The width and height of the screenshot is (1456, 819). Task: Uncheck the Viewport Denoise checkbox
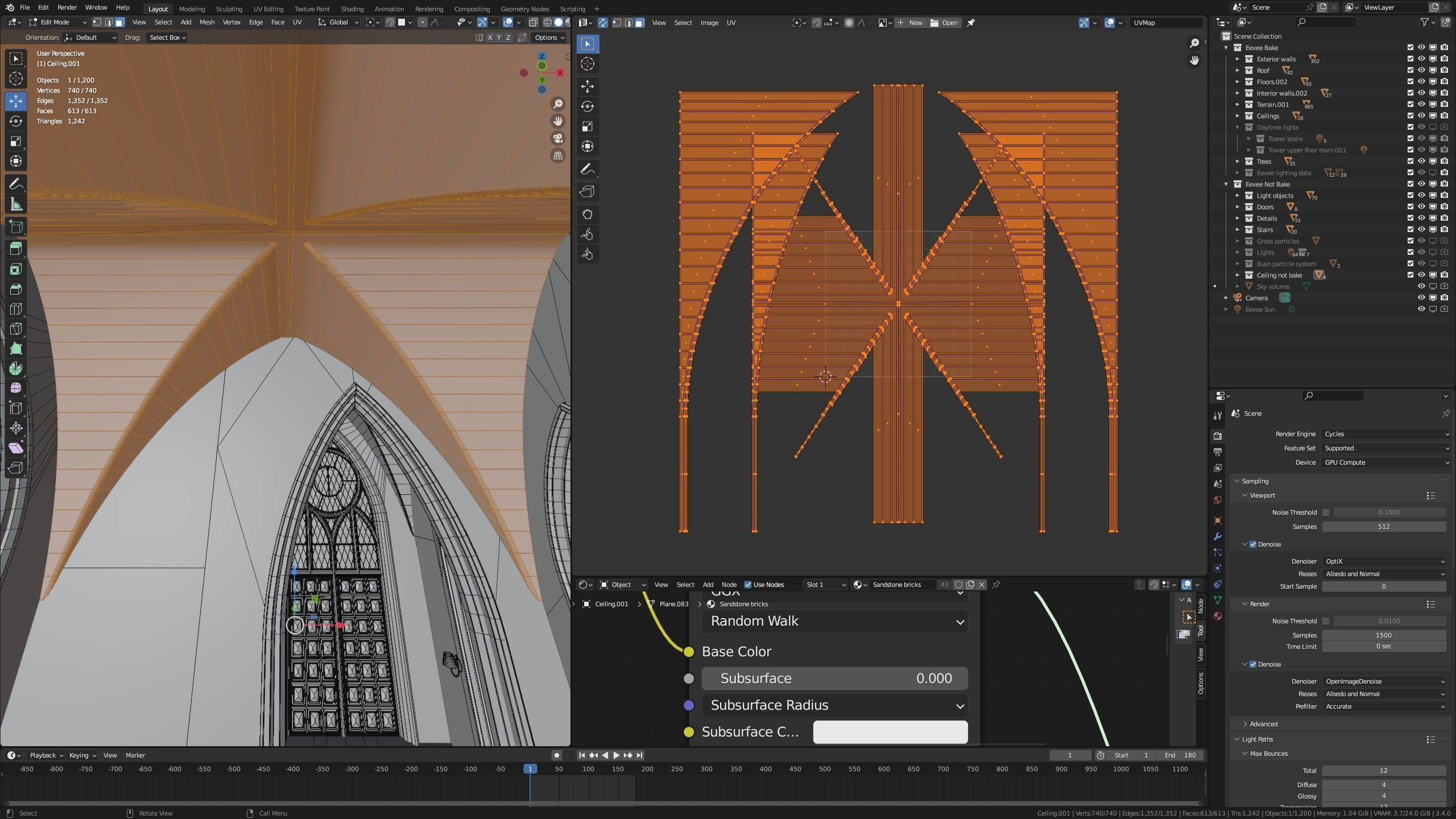point(1253,544)
